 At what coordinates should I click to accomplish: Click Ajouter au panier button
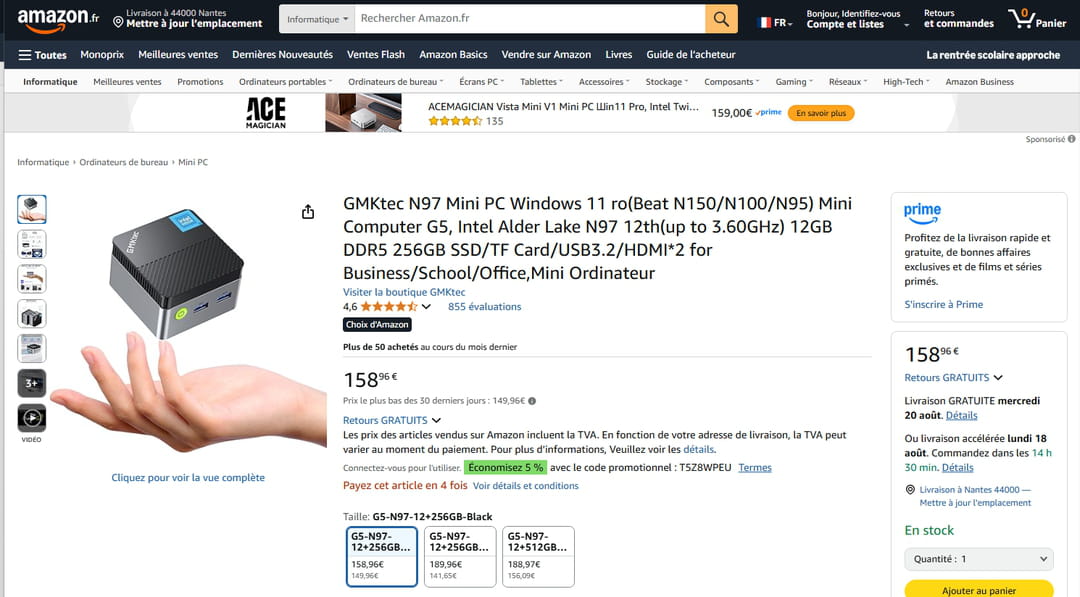pos(979,589)
